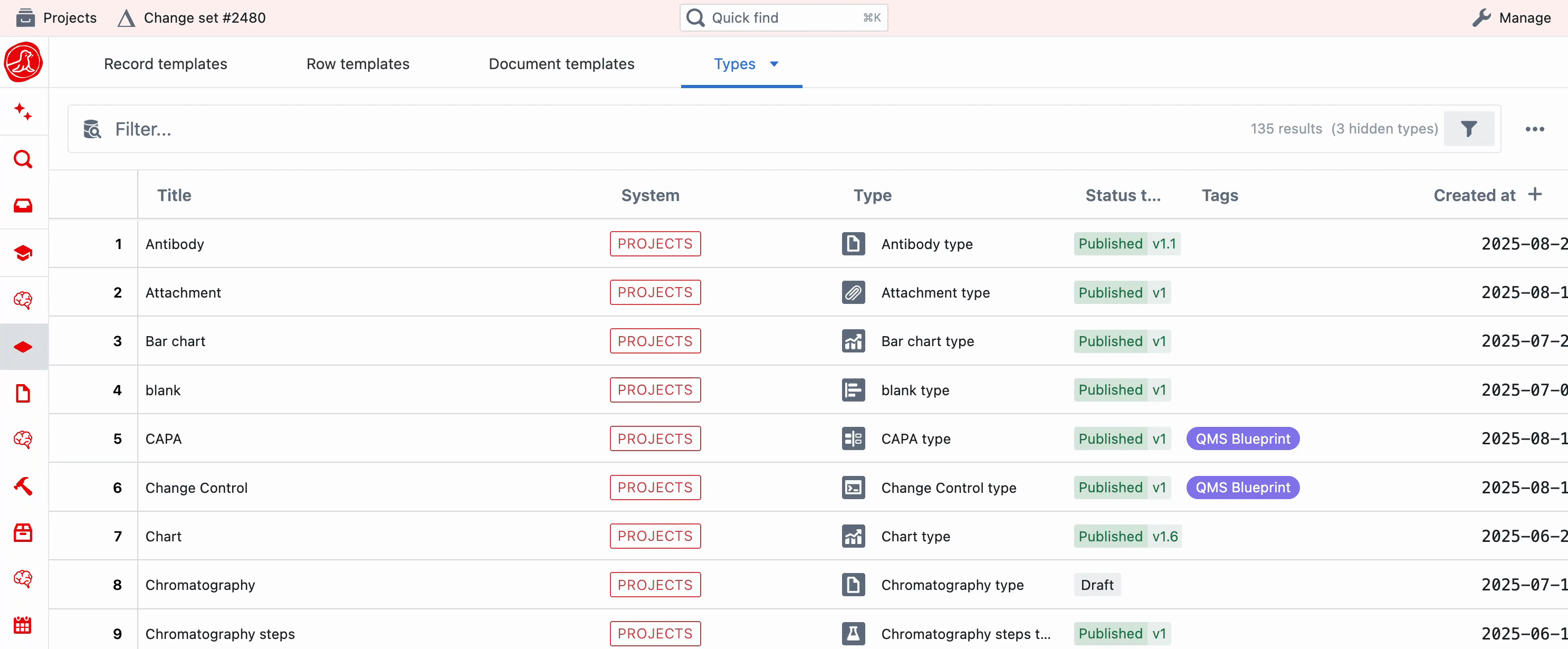Open the archive box icon in sidebar
The image size is (1568, 649).
click(23, 531)
